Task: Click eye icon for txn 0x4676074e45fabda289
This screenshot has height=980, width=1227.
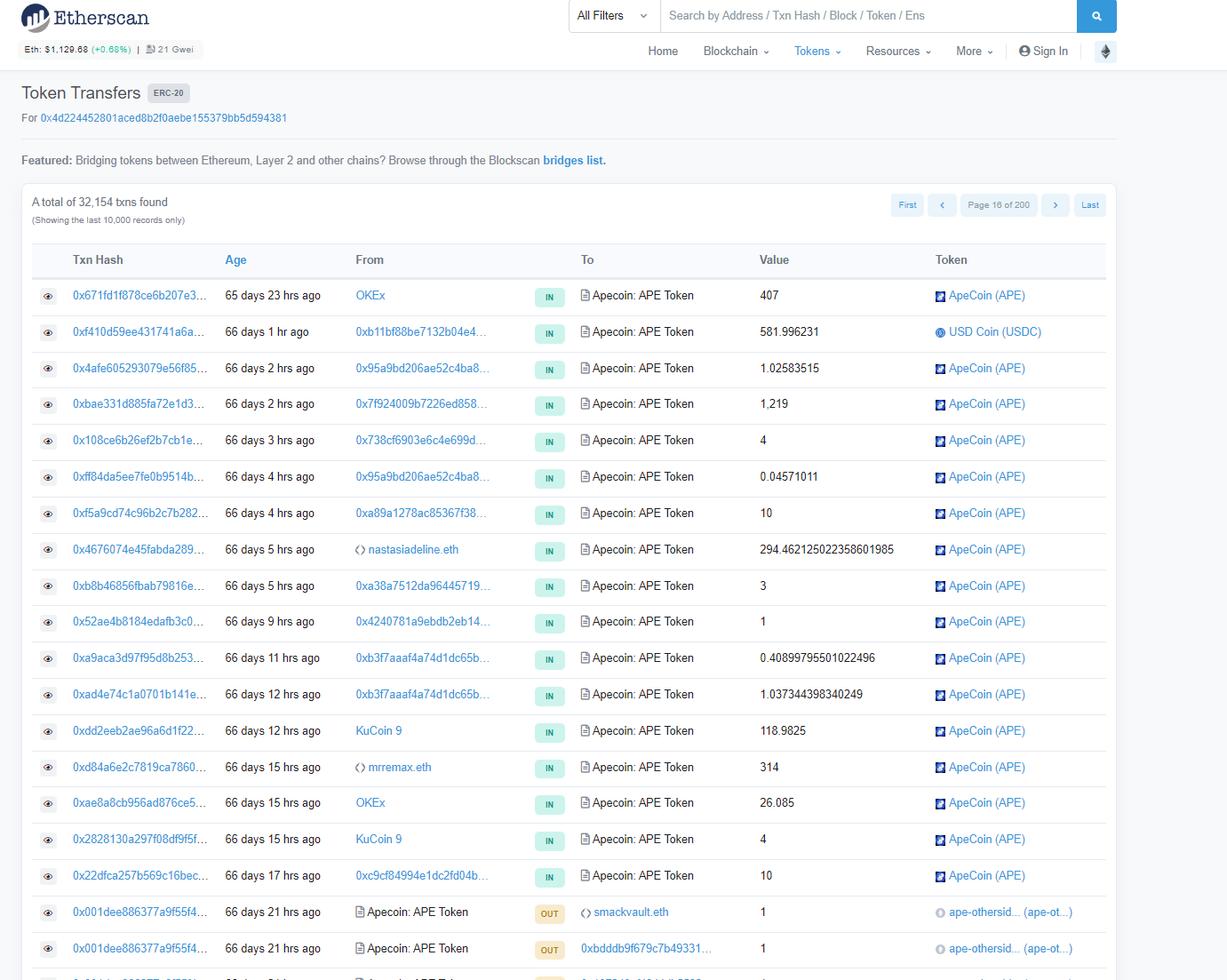Action: tap(48, 551)
